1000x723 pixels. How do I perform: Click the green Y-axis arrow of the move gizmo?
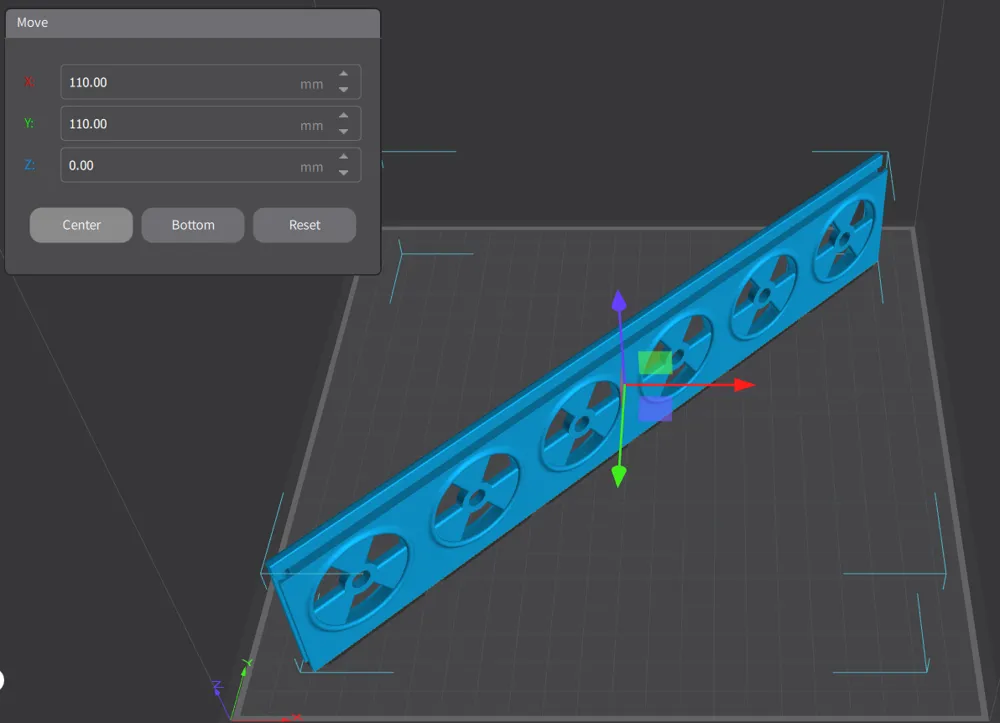click(x=618, y=475)
